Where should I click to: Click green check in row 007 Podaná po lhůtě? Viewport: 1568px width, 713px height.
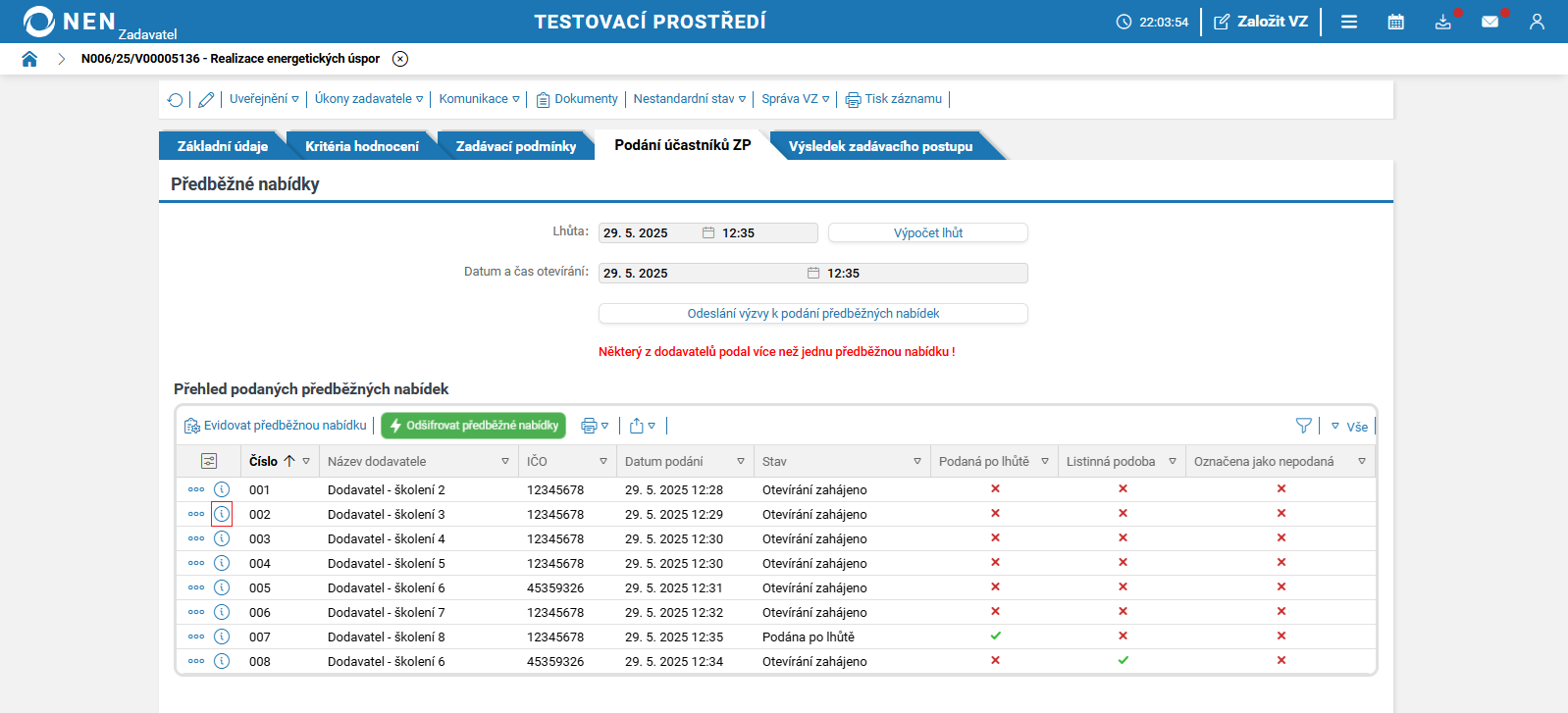(995, 636)
